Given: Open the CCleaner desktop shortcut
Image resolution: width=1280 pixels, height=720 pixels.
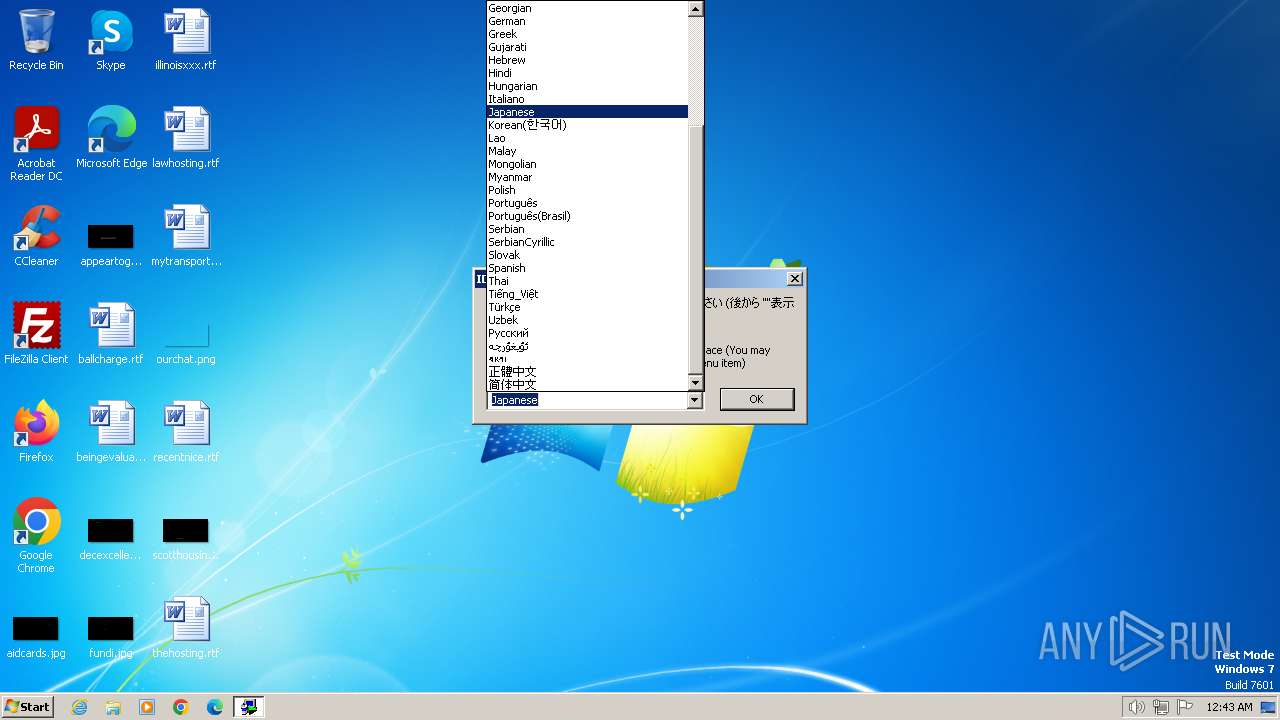Looking at the screenshot, I should tap(36, 236).
